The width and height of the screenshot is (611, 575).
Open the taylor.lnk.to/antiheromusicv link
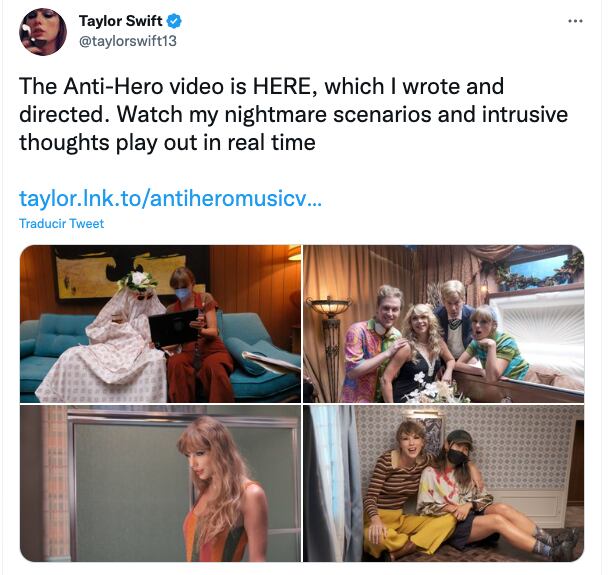click(170, 198)
